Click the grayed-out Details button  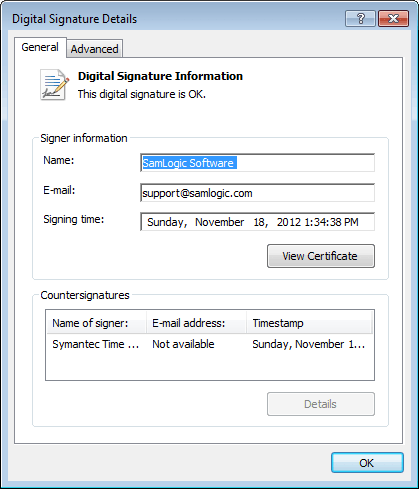321,404
